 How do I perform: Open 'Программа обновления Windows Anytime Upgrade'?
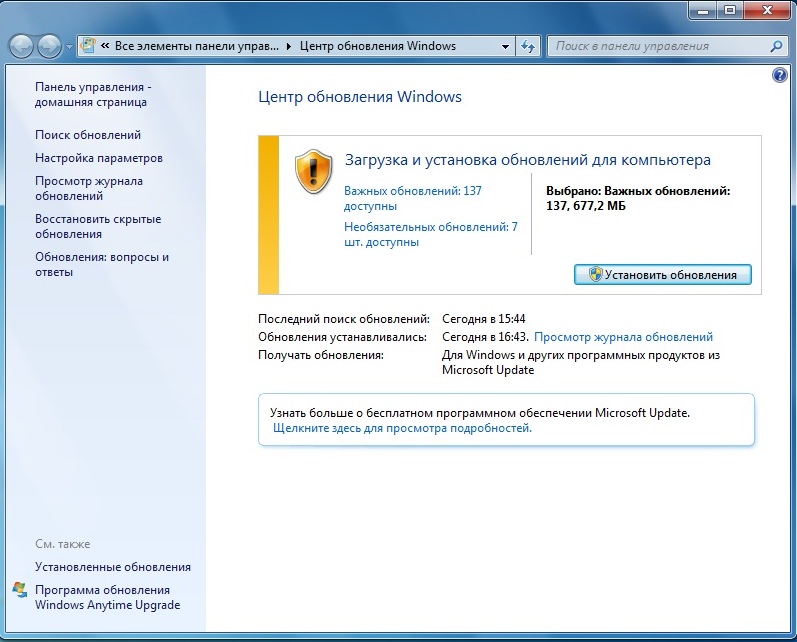107,597
